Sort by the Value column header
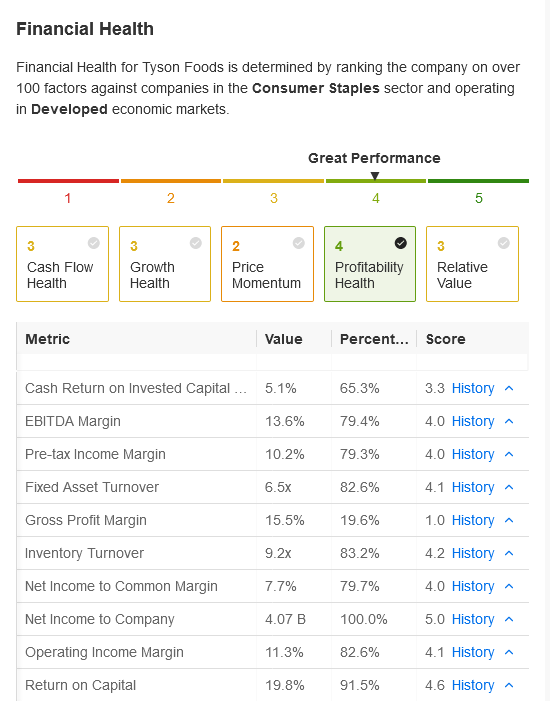Screen dimensions: 550x701 click(294, 339)
